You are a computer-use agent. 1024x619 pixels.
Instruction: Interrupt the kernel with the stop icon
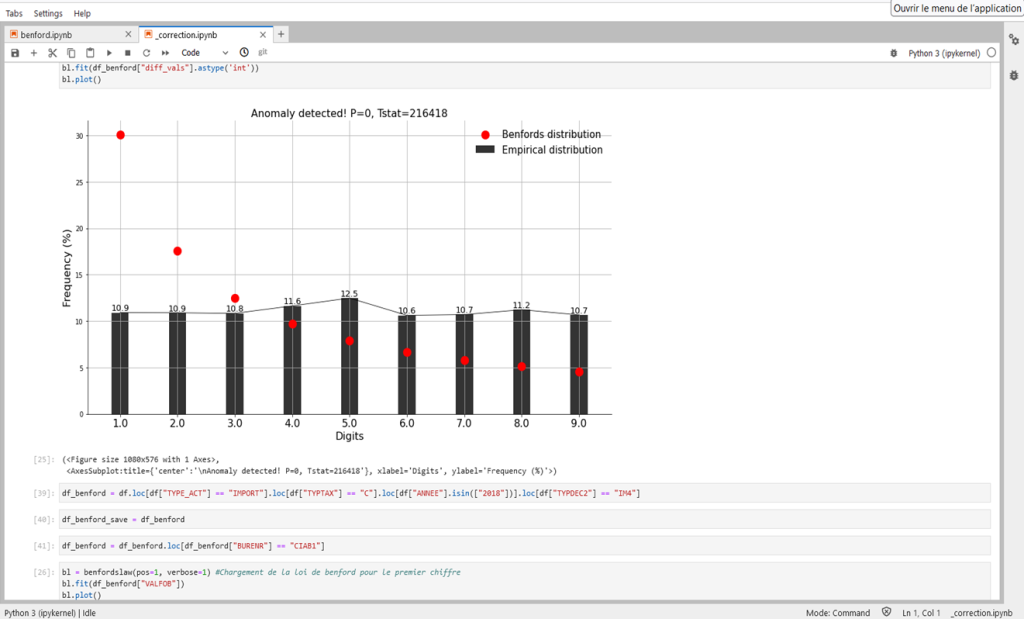pos(128,53)
